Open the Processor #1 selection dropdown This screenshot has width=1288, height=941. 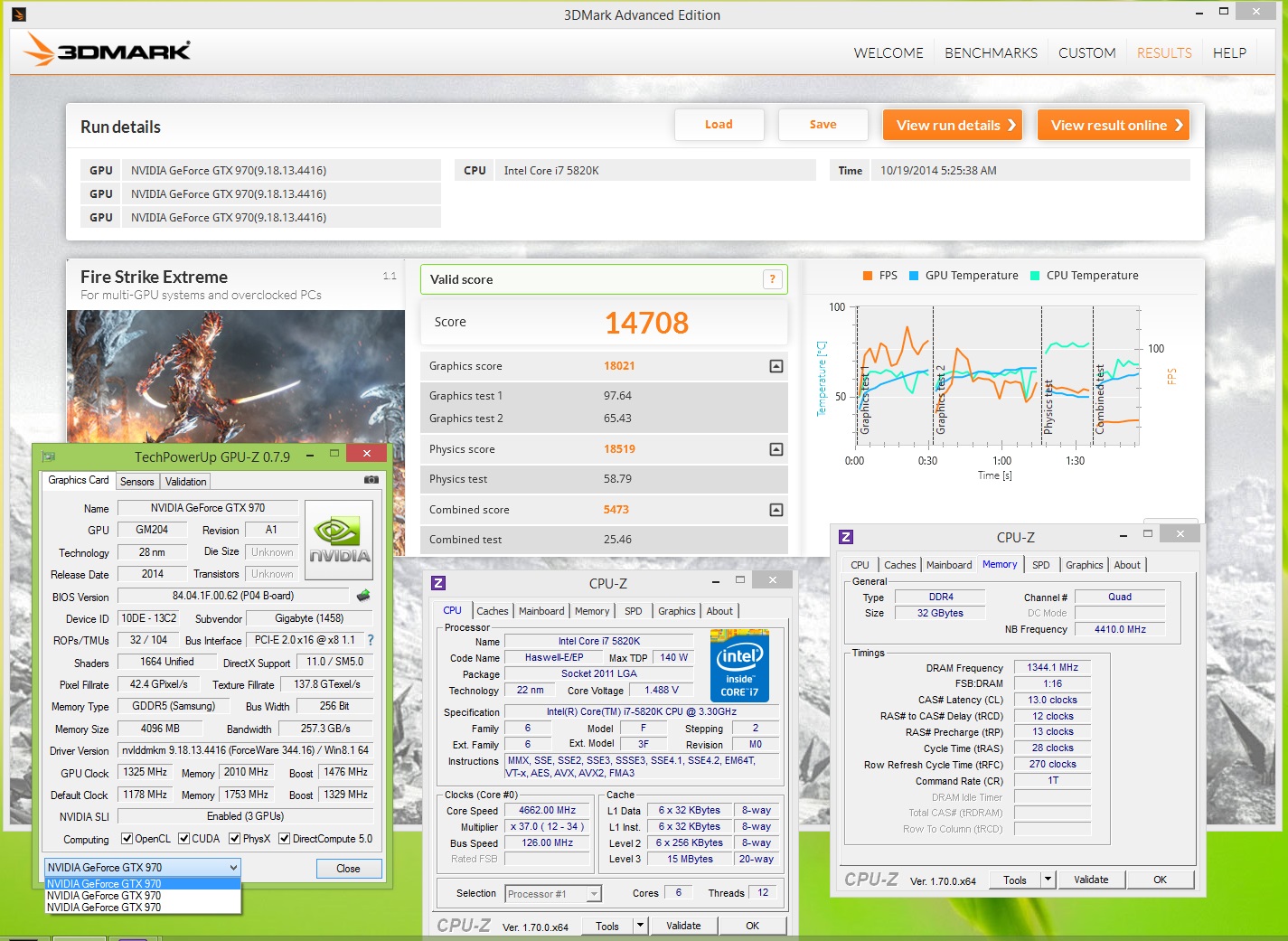552,894
